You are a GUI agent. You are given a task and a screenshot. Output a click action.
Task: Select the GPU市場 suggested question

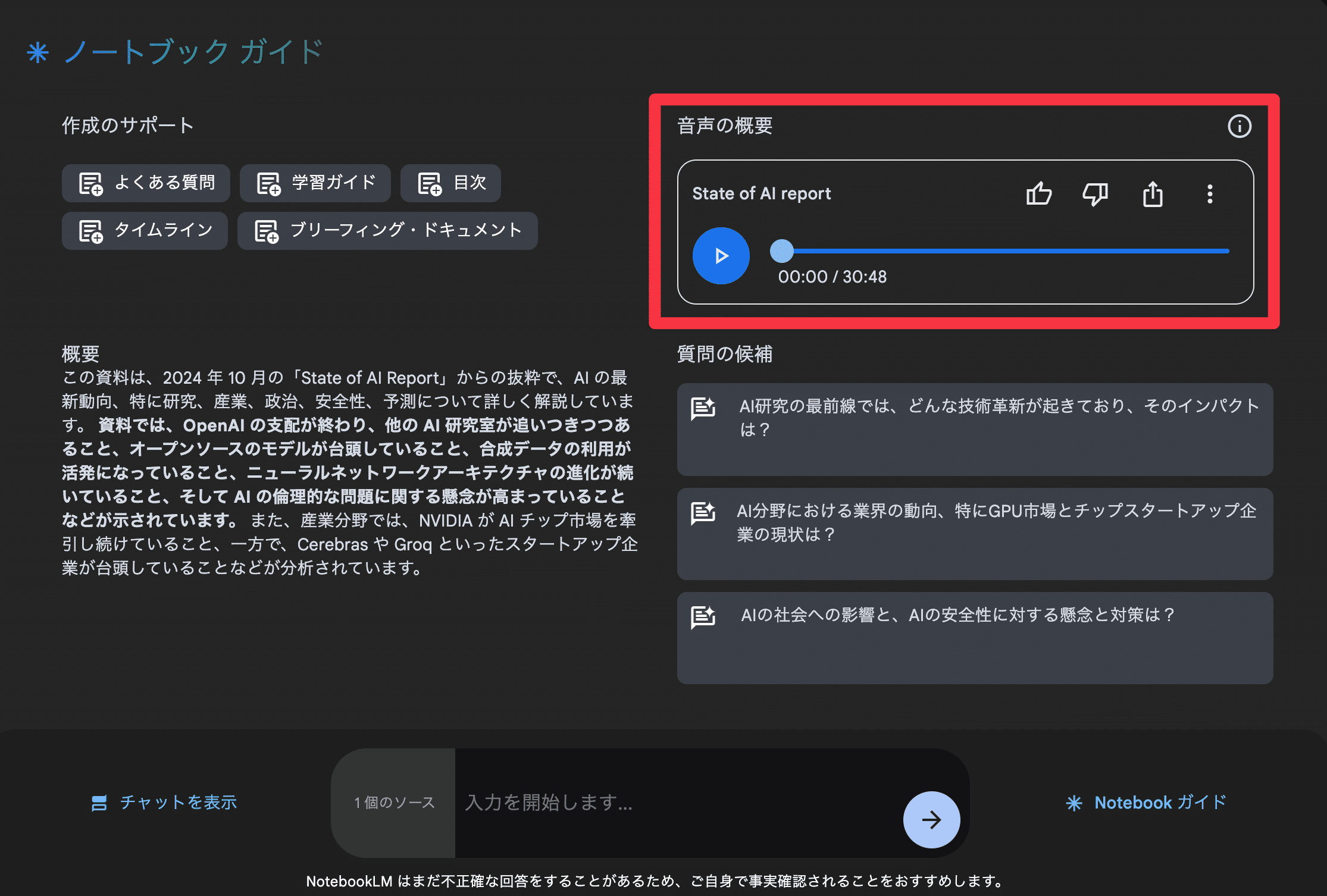[975, 534]
